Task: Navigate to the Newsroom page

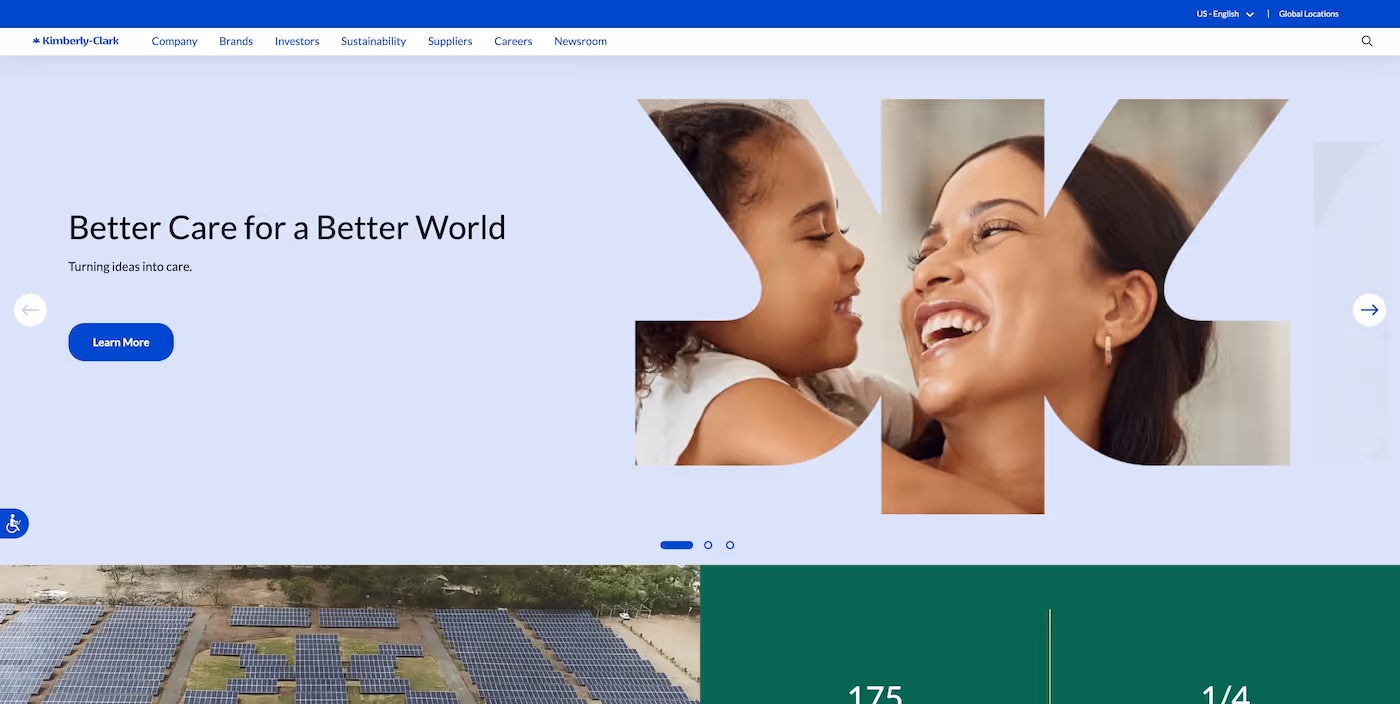Action: pos(580,41)
